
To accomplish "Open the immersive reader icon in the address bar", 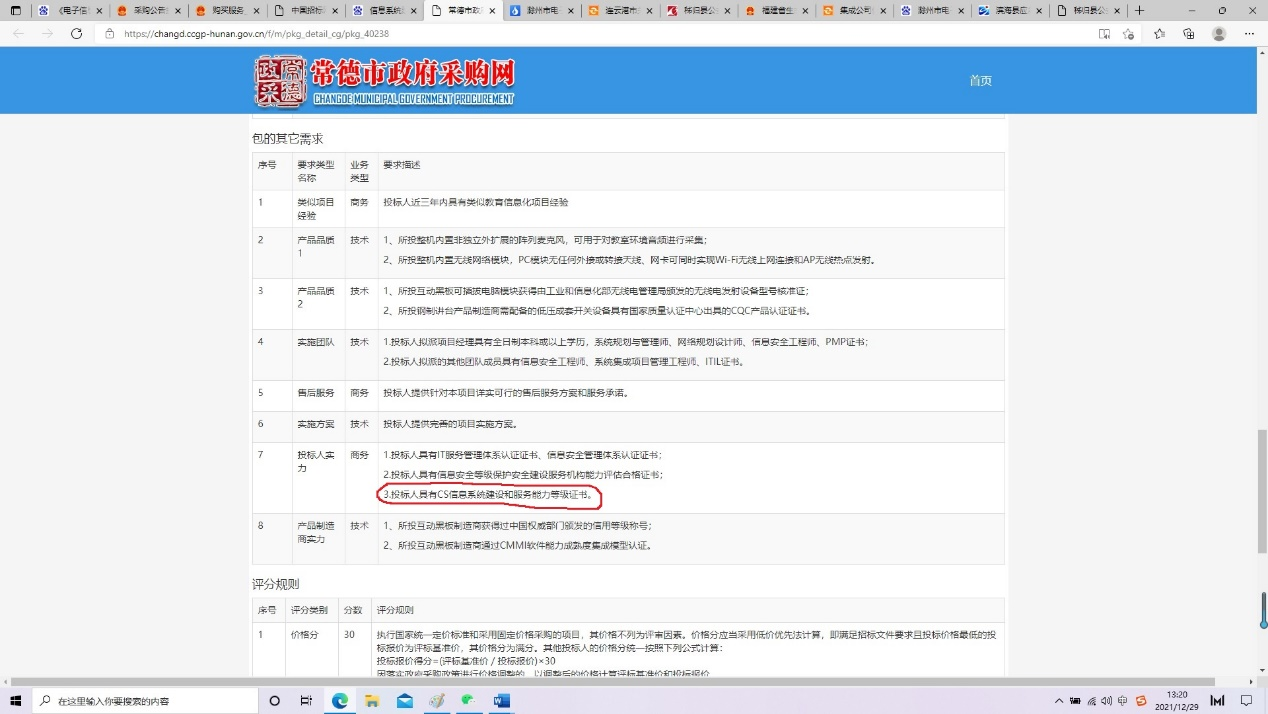I will (x=1104, y=33).
